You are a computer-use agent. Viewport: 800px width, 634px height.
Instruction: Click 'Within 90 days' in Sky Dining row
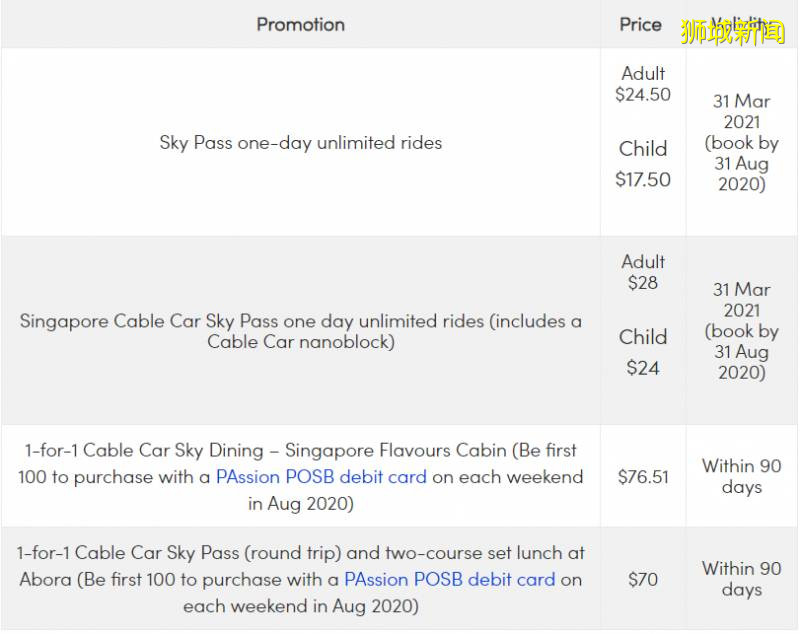click(741, 477)
